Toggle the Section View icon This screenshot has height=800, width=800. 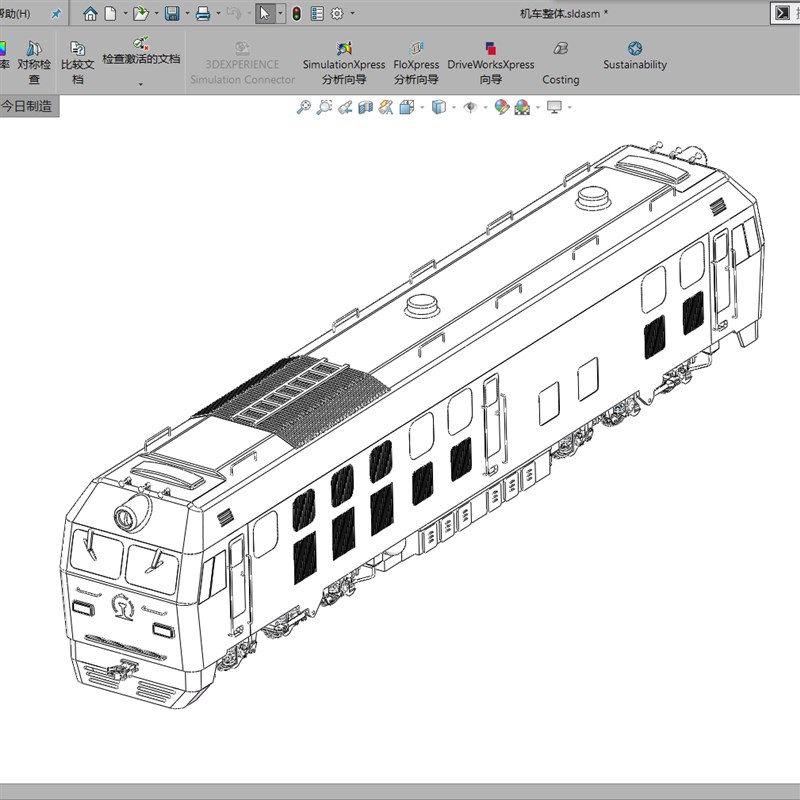(x=366, y=107)
